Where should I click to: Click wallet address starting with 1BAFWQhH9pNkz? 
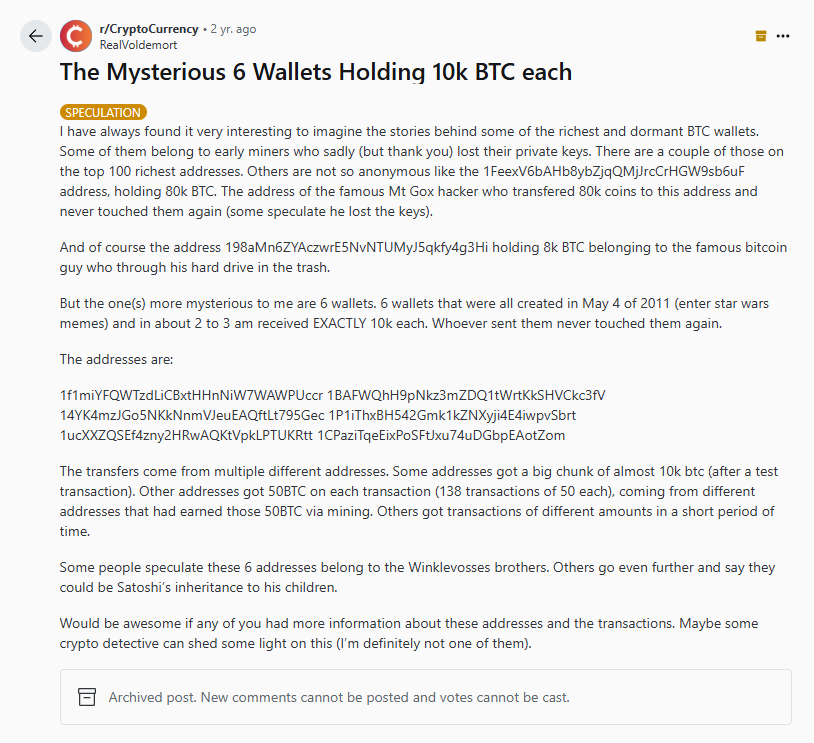click(466, 395)
